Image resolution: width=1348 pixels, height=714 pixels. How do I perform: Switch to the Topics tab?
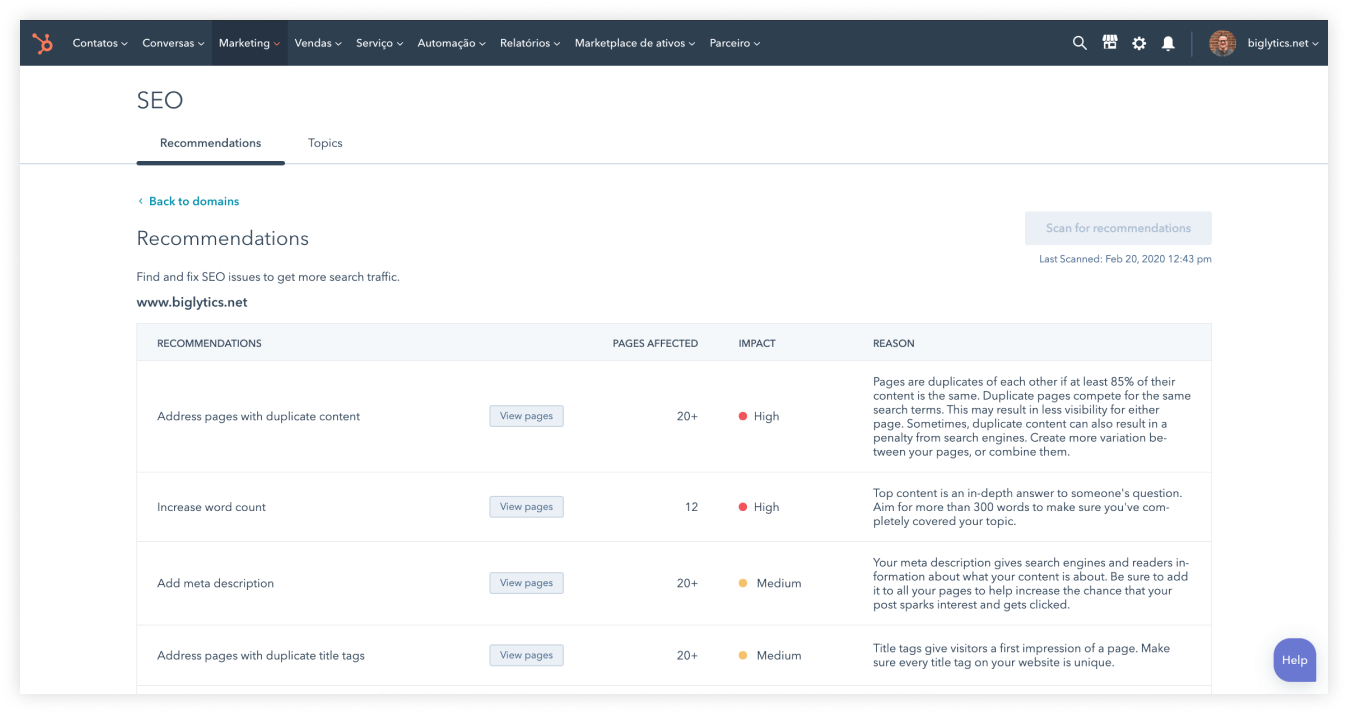point(325,143)
